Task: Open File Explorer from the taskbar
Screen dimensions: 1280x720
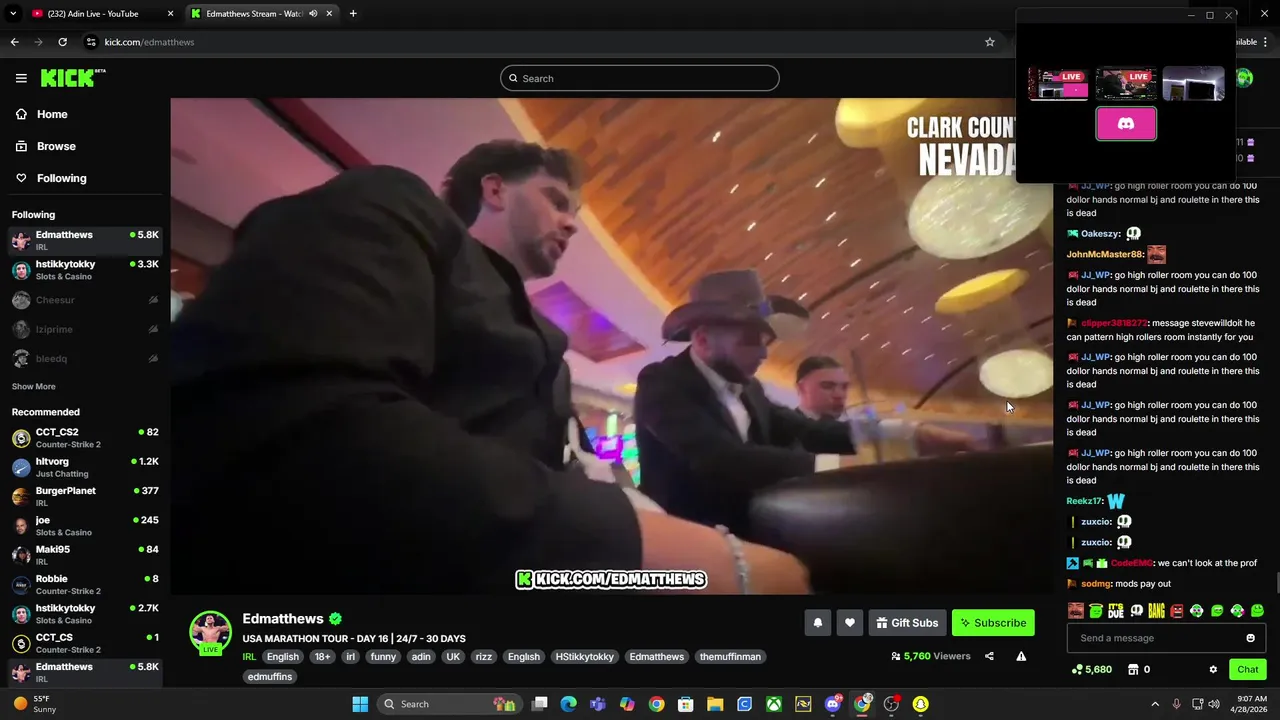Action: tap(715, 704)
